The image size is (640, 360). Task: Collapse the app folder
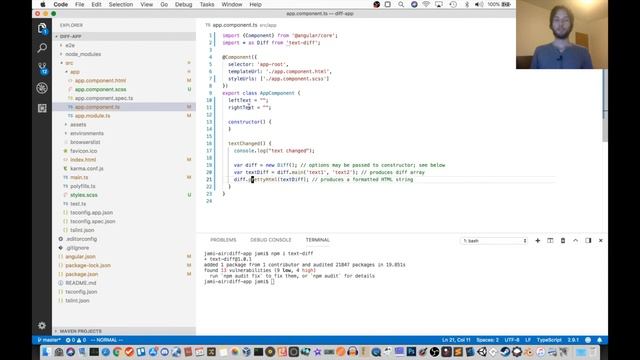[x=74, y=72]
